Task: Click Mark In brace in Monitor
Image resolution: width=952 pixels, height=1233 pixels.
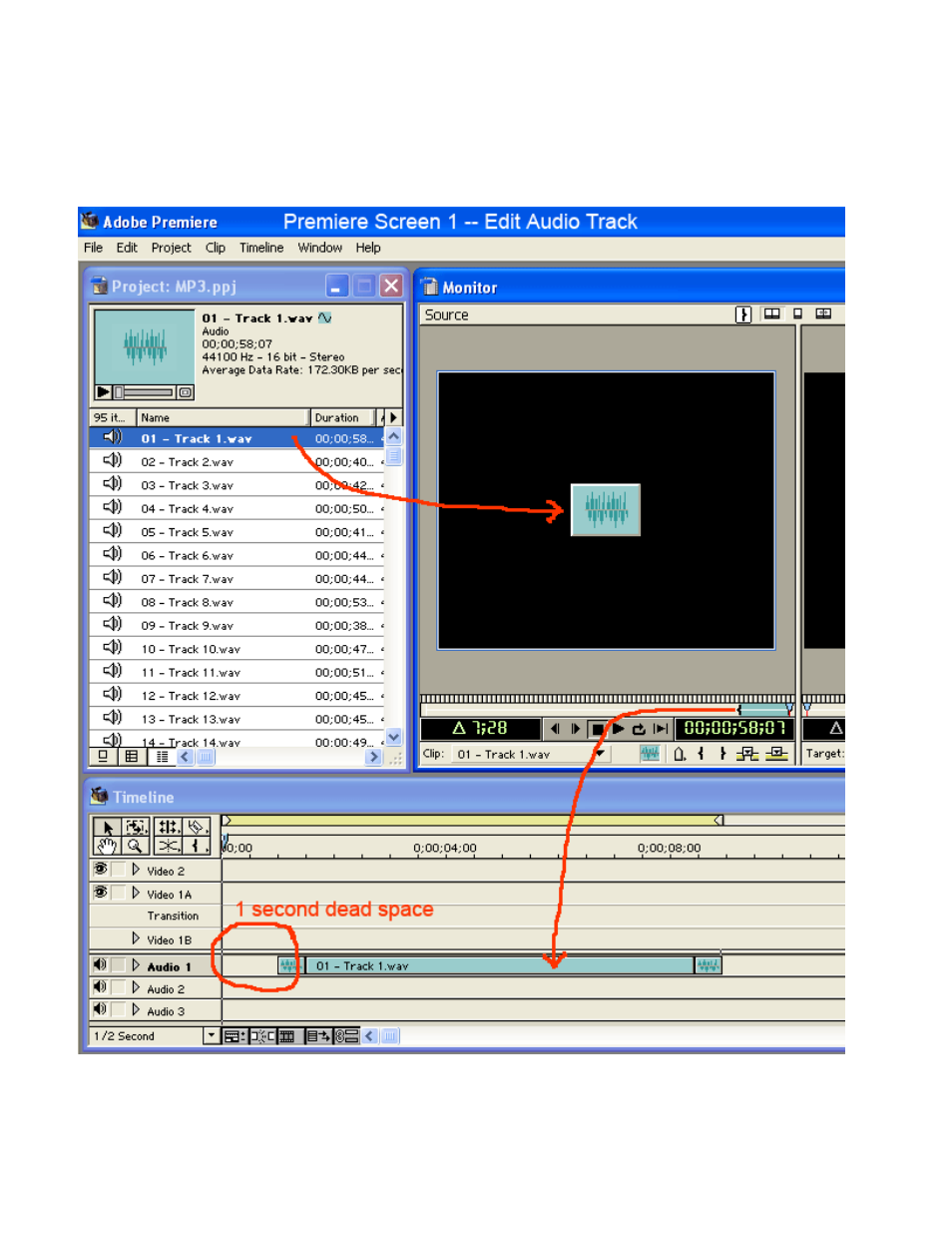Action: [x=701, y=754]
